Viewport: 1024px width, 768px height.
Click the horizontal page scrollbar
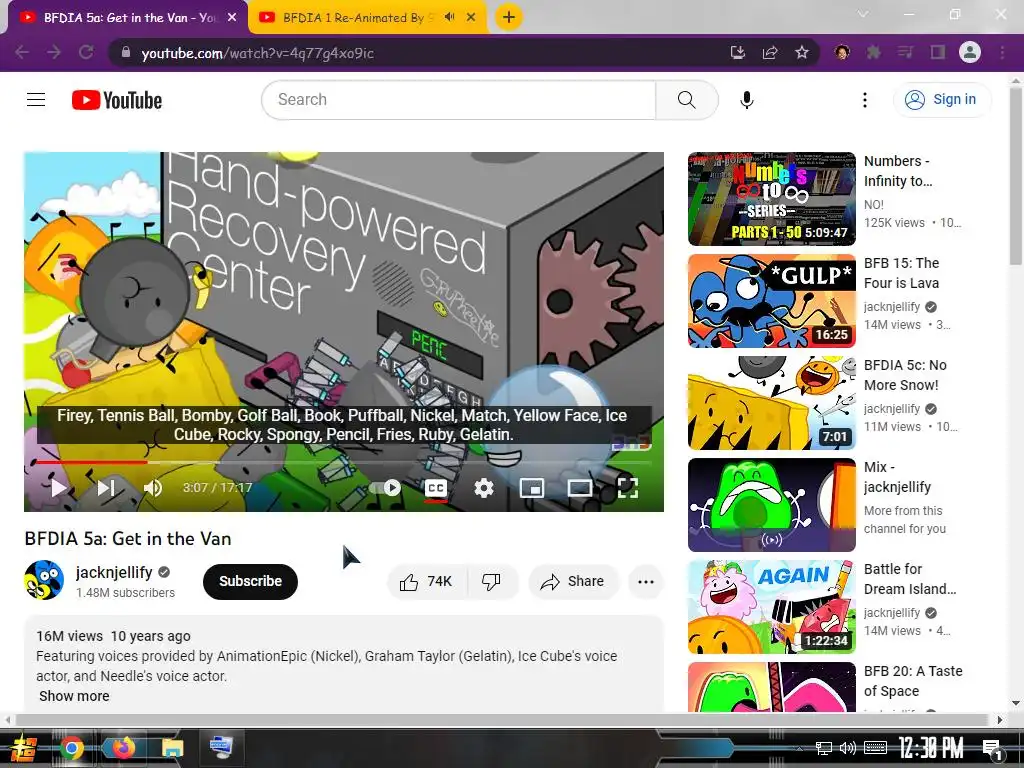[503, 720]
